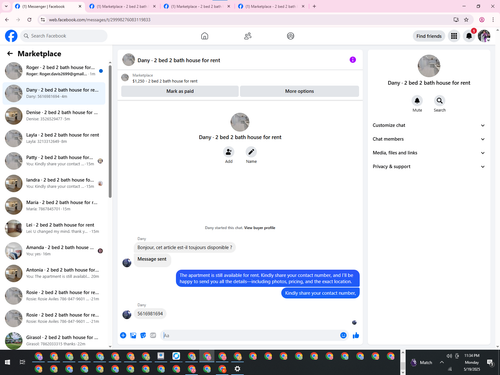Open Facebook notifications bell
This screenshot has height=375, width=500.
tap(469, 36)
